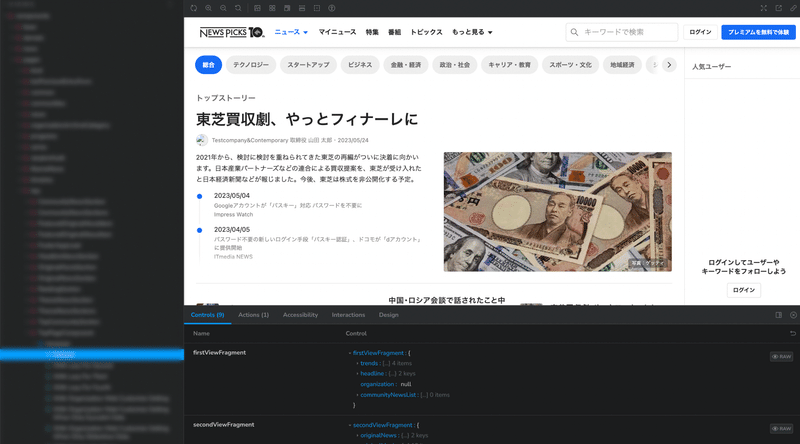Select マイニュース in the navigation
Image resolution: width=800 pixels, height=444 pixels.
(337, 32)
